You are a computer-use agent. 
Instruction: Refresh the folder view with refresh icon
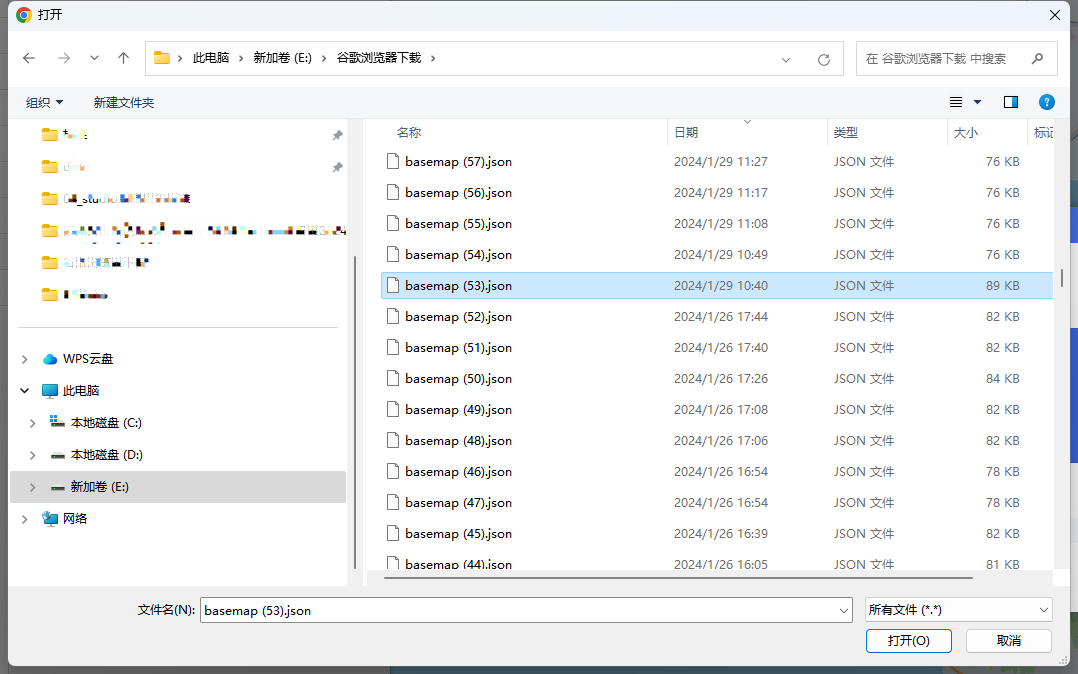[x=824, y=58]
